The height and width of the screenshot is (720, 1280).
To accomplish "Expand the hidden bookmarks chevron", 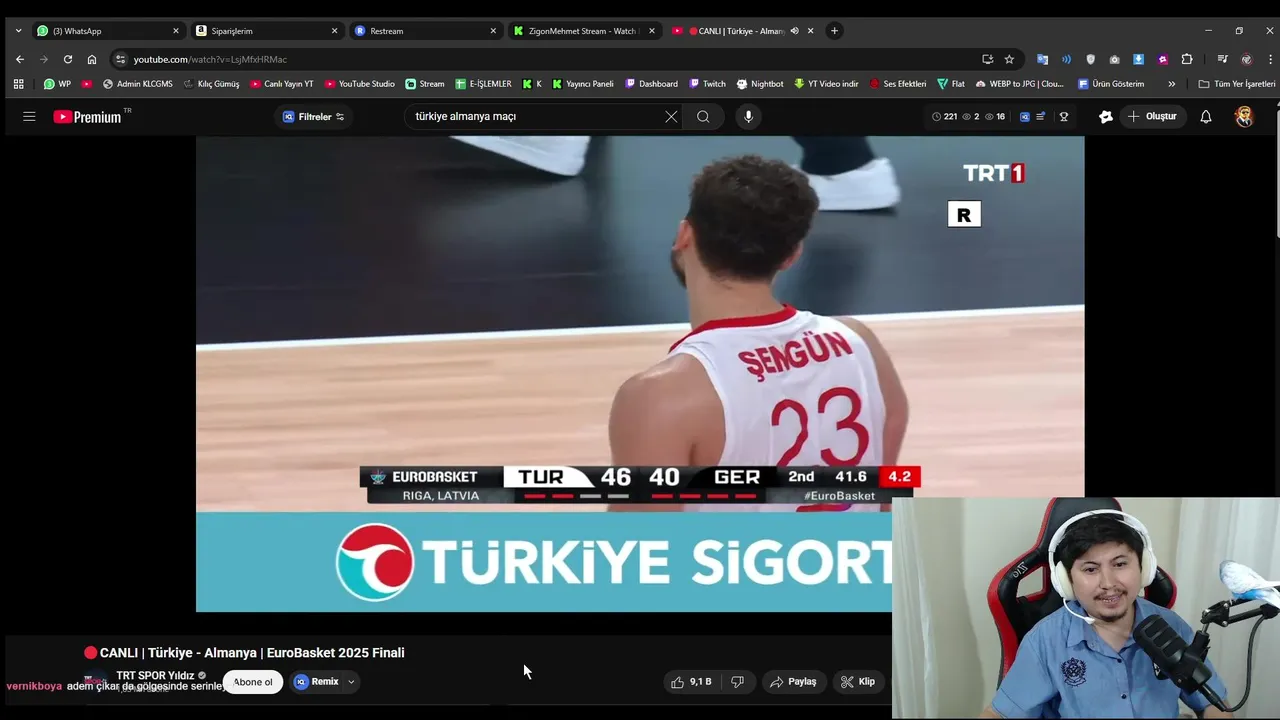I will (x=1171, y=84).
